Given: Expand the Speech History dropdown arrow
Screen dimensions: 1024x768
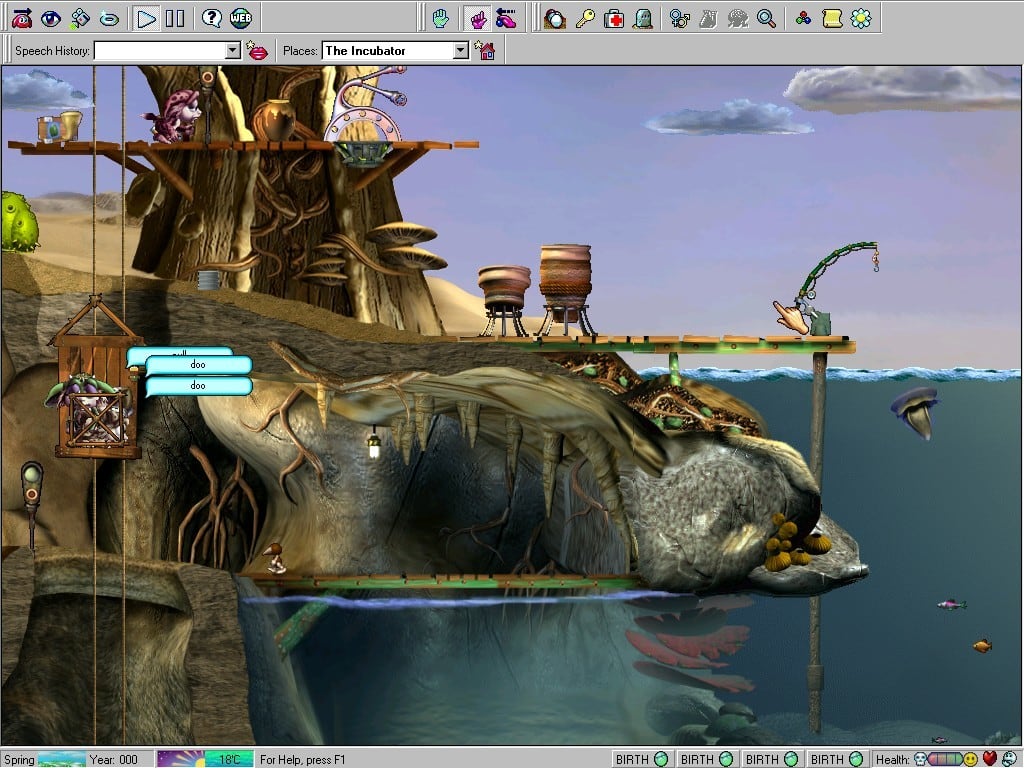Looking at the screenshot, I should pos(233,50).
